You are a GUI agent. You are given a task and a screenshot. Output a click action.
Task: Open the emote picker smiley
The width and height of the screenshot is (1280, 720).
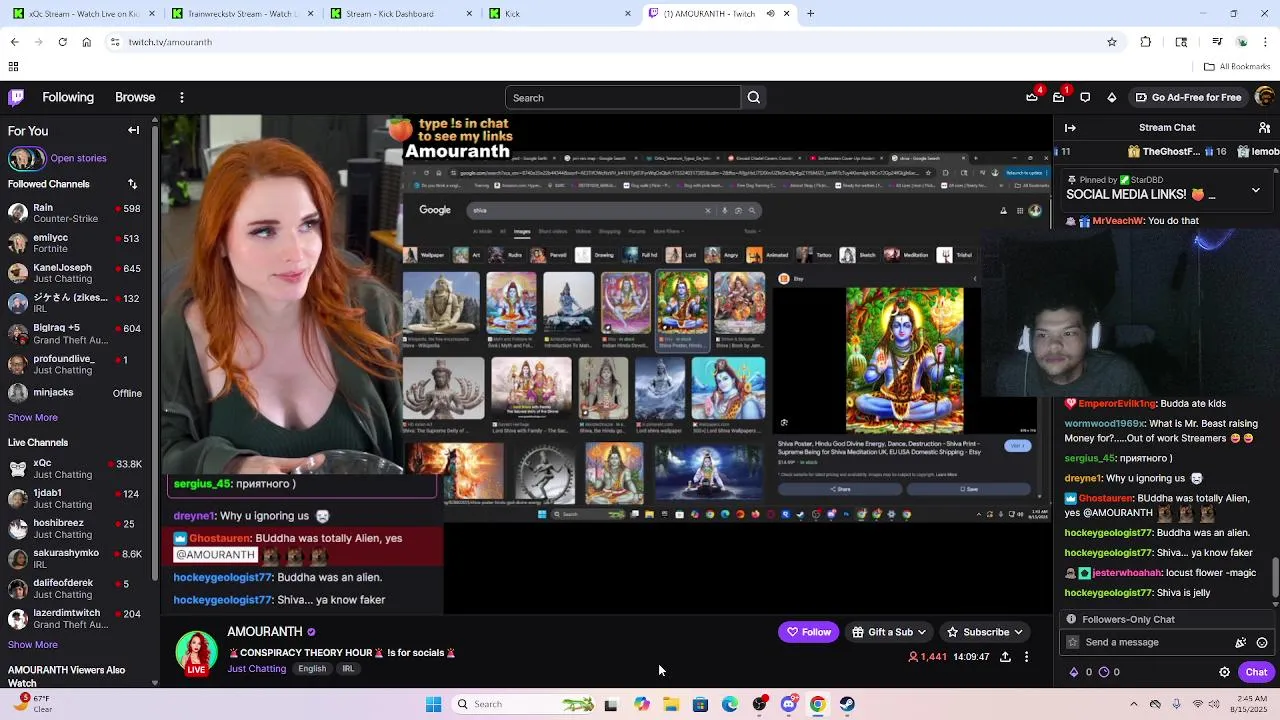pos(1262,643)
